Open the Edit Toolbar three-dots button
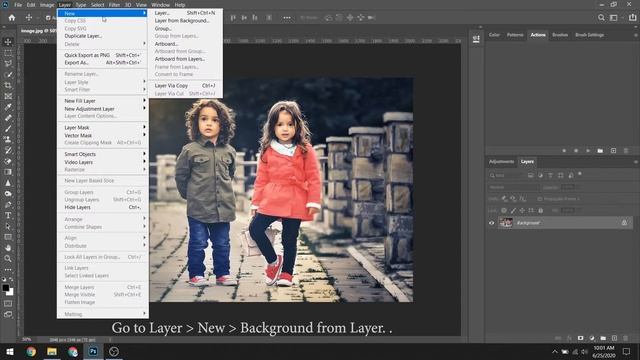Screen dimensions: 640x360 8,269
